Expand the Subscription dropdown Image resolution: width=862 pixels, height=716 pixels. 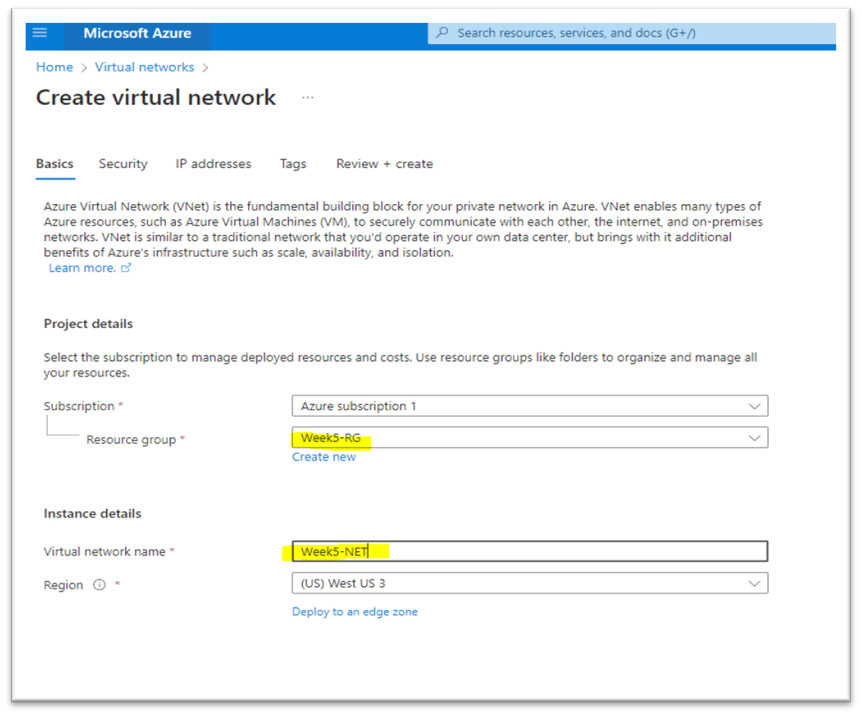coord(530,406)
